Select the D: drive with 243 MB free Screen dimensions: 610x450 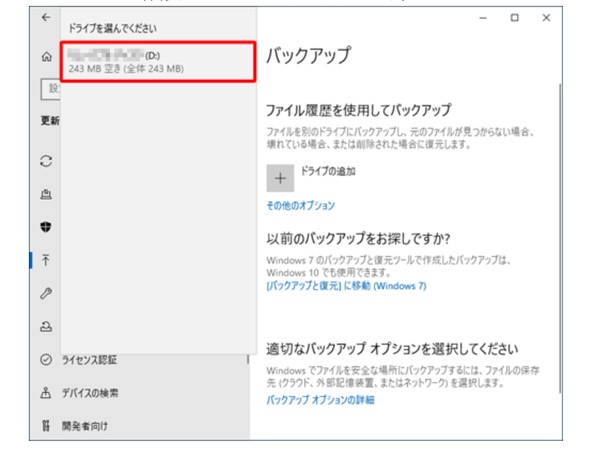[158, 62]
